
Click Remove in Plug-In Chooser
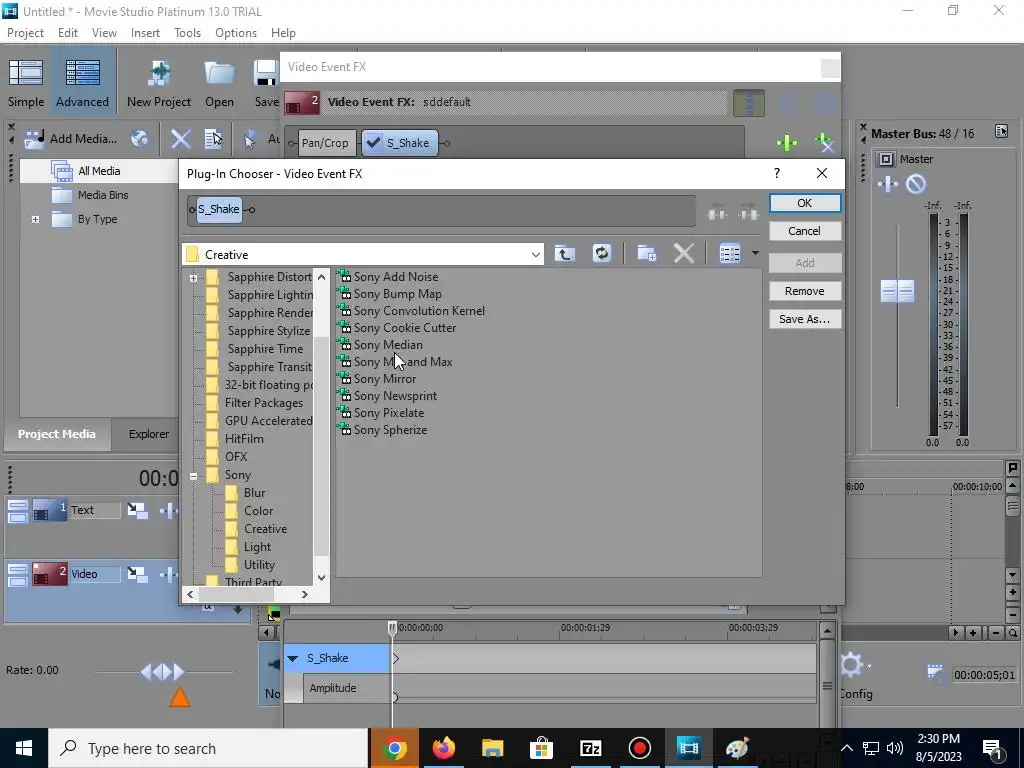[805, 291]
